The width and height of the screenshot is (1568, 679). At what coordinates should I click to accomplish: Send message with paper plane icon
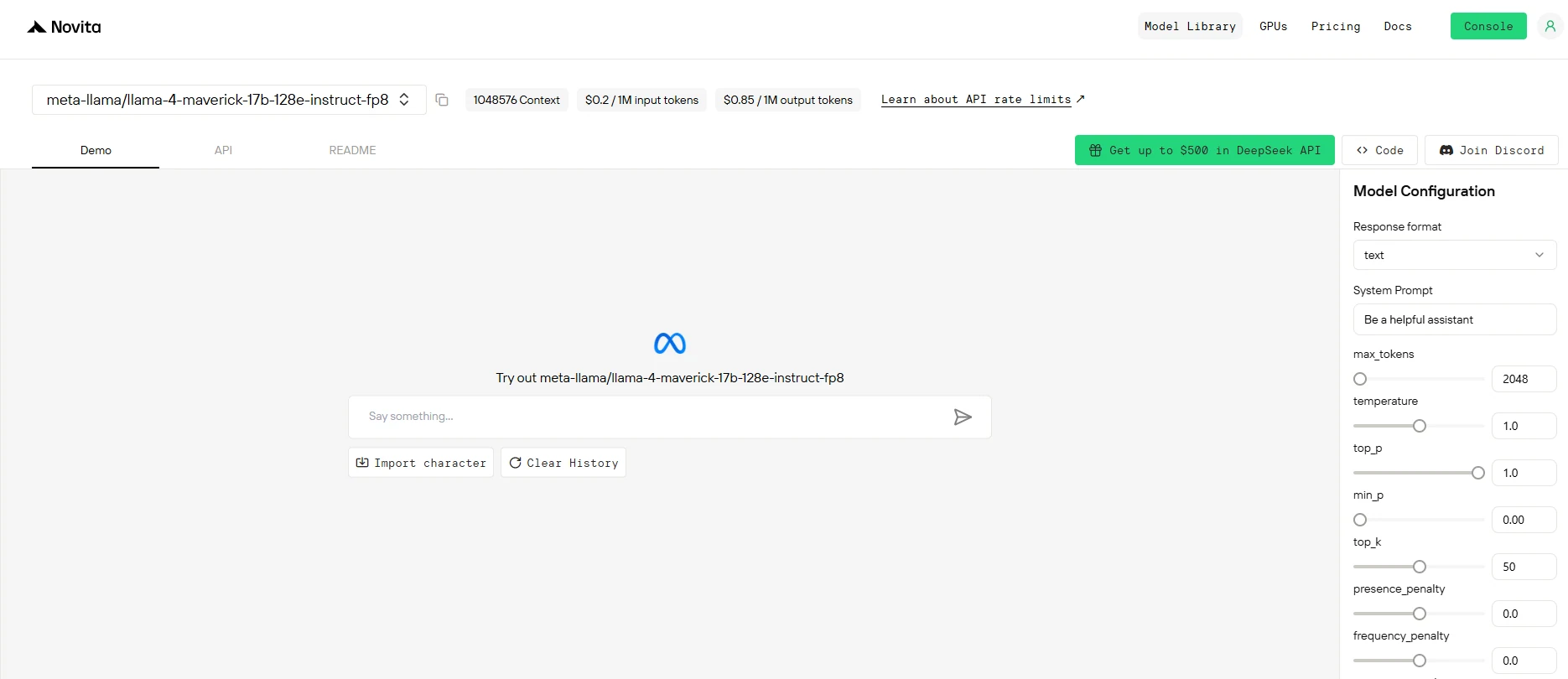point(963,417)
